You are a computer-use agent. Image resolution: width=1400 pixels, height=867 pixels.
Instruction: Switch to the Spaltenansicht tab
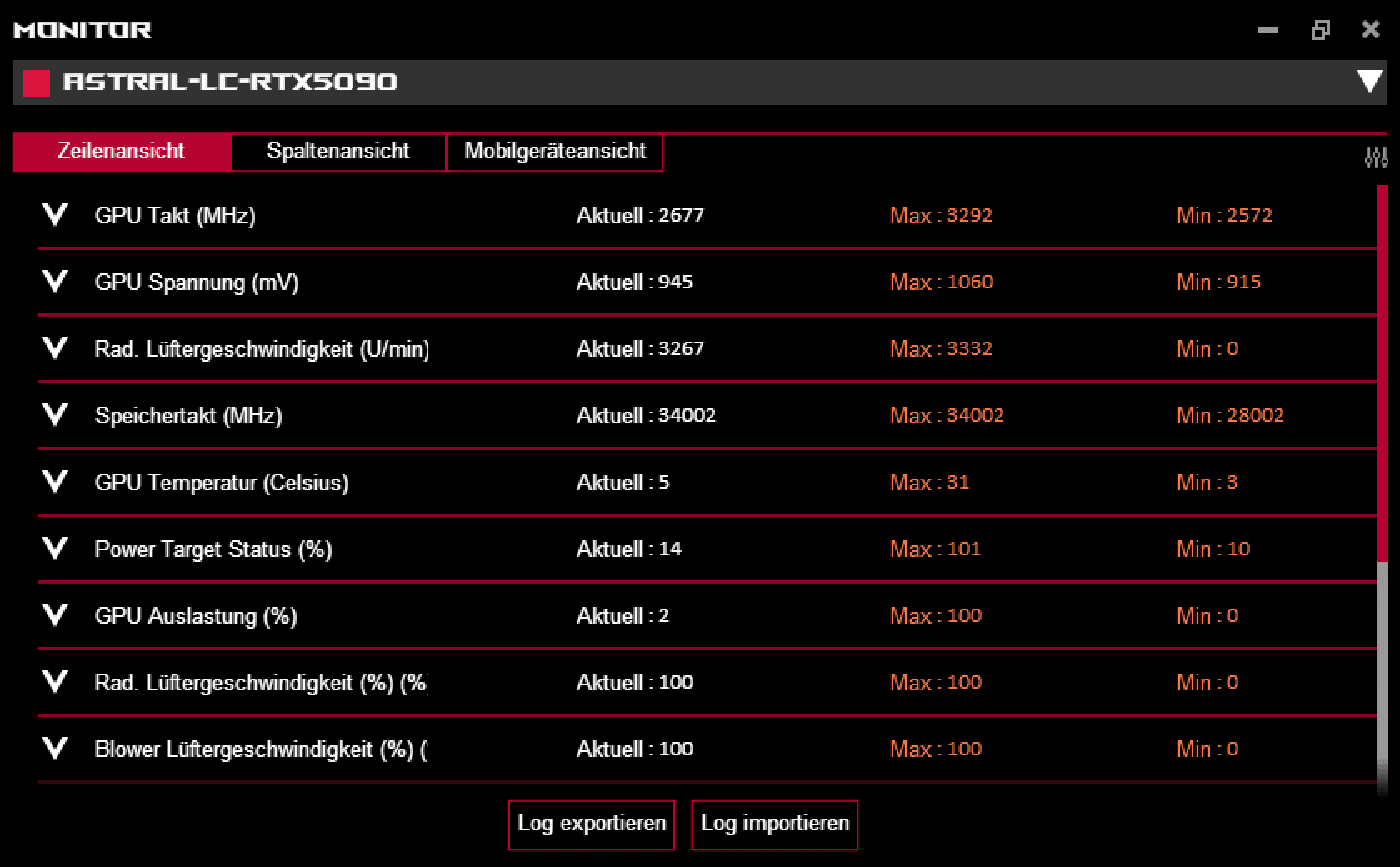coord(338,152)
